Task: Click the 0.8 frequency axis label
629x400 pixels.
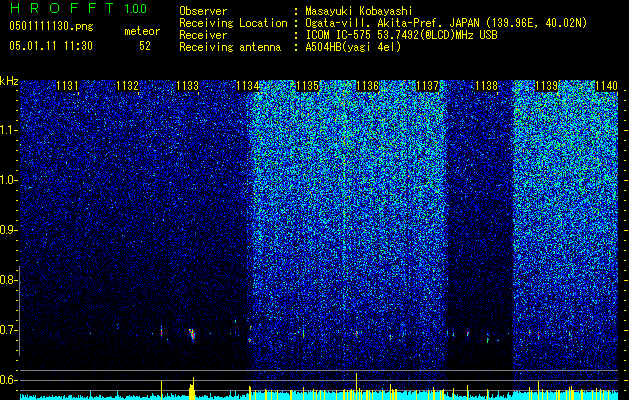Action: point(8,280)
